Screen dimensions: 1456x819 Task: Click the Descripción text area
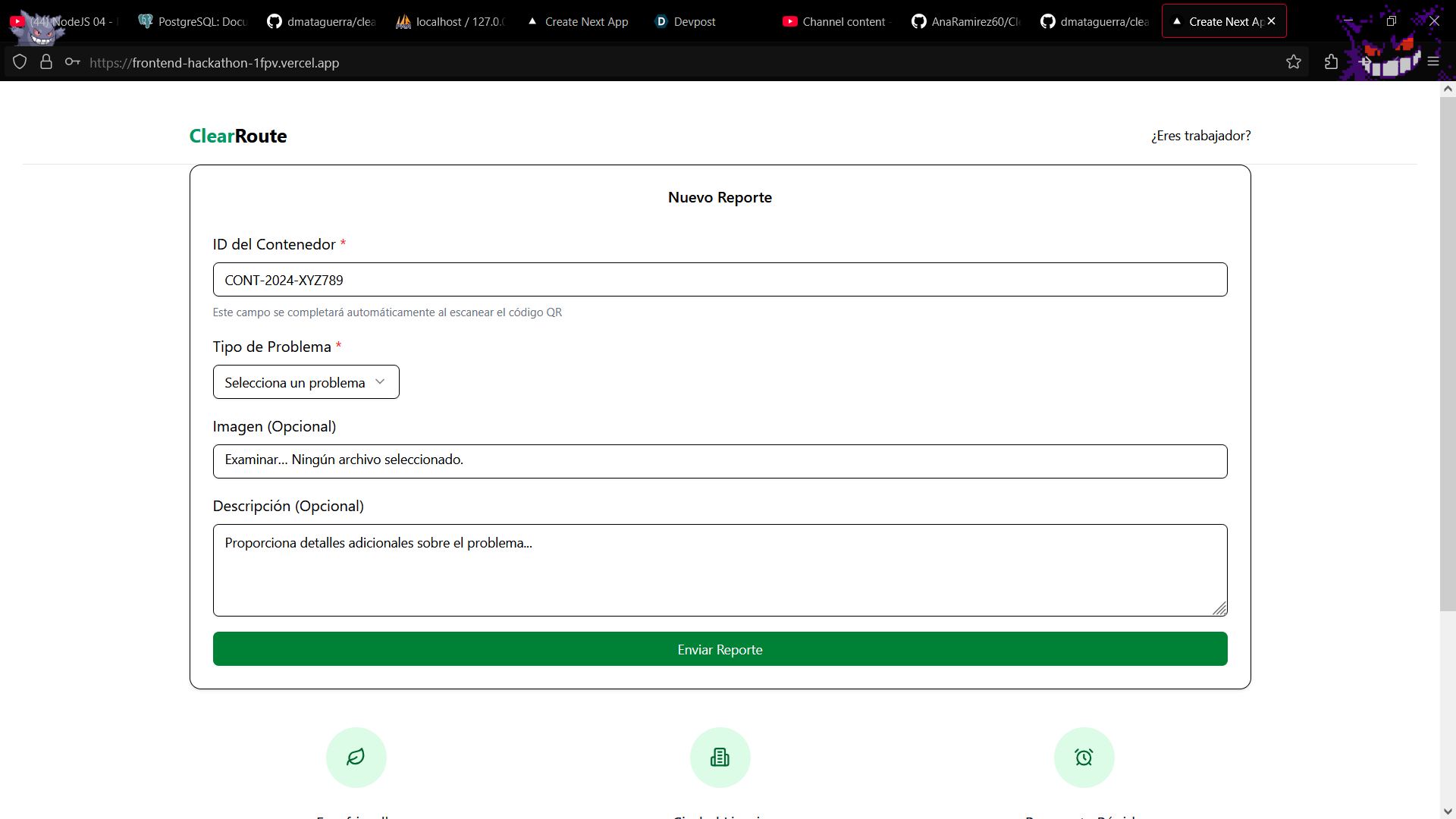pyautogui.click(x=720, y=570)
